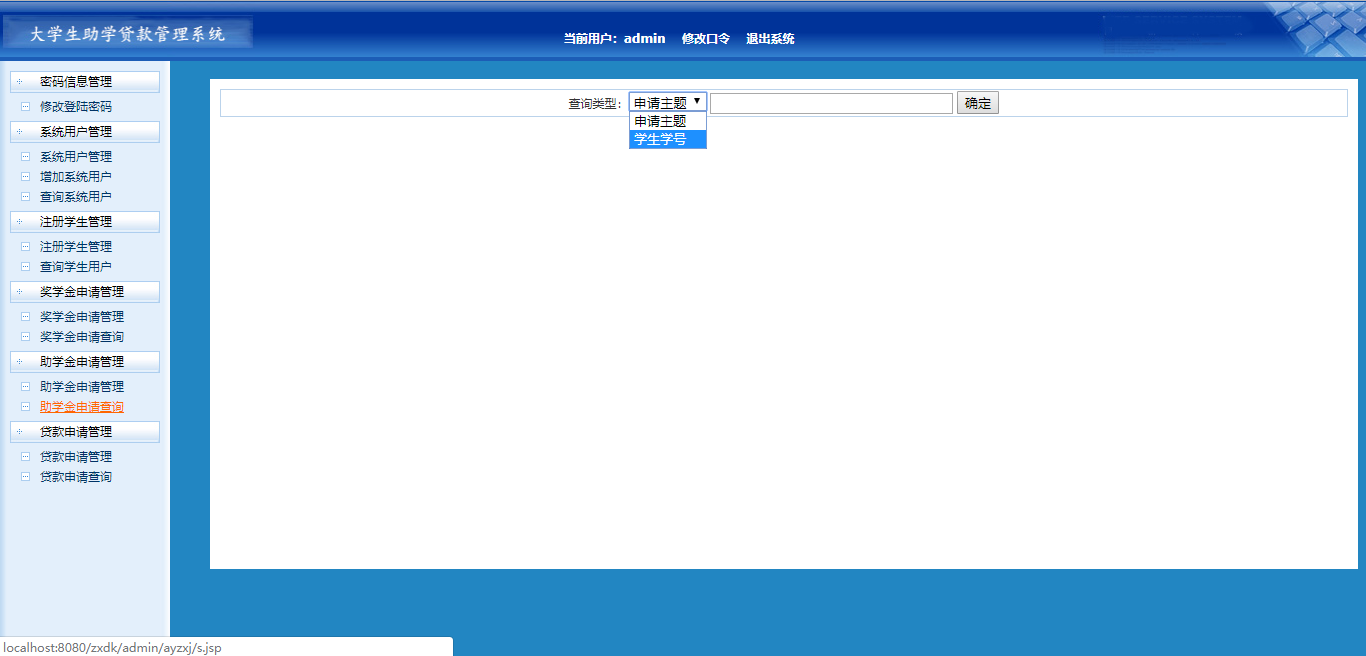Open the highlighted 助学金申请查询 link

click(82, 407)
